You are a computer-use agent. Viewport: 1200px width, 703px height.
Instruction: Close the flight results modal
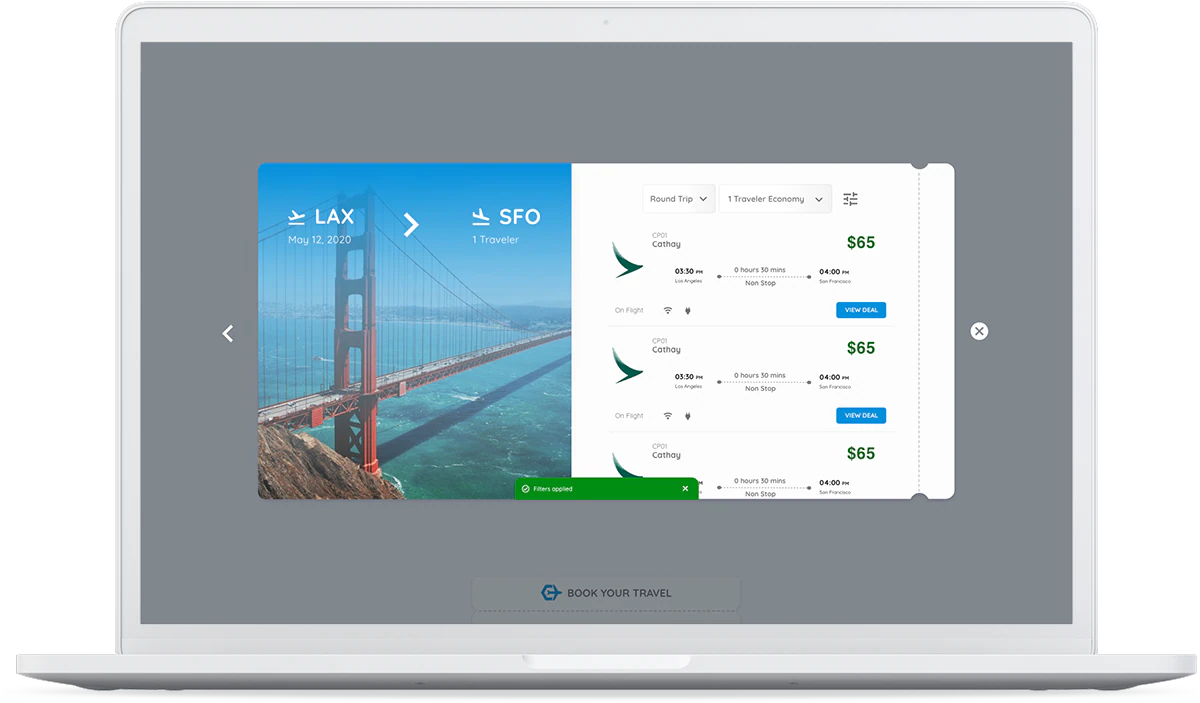pos(979,331)
